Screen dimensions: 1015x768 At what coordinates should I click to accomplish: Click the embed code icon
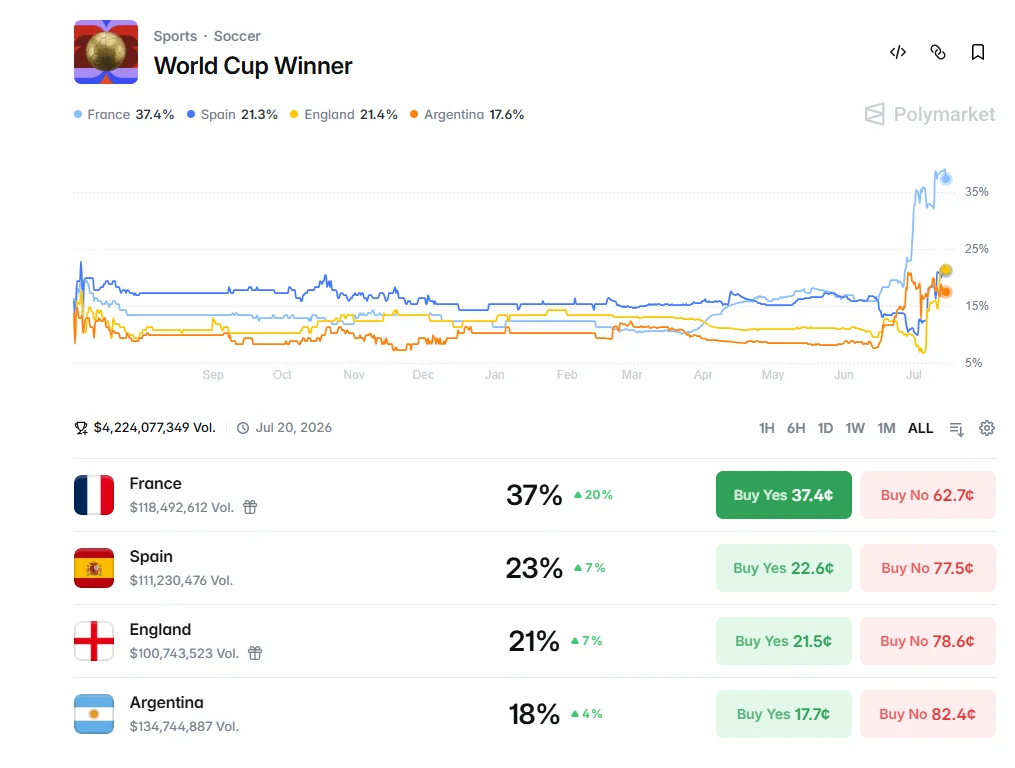click(x=897, y=52)
